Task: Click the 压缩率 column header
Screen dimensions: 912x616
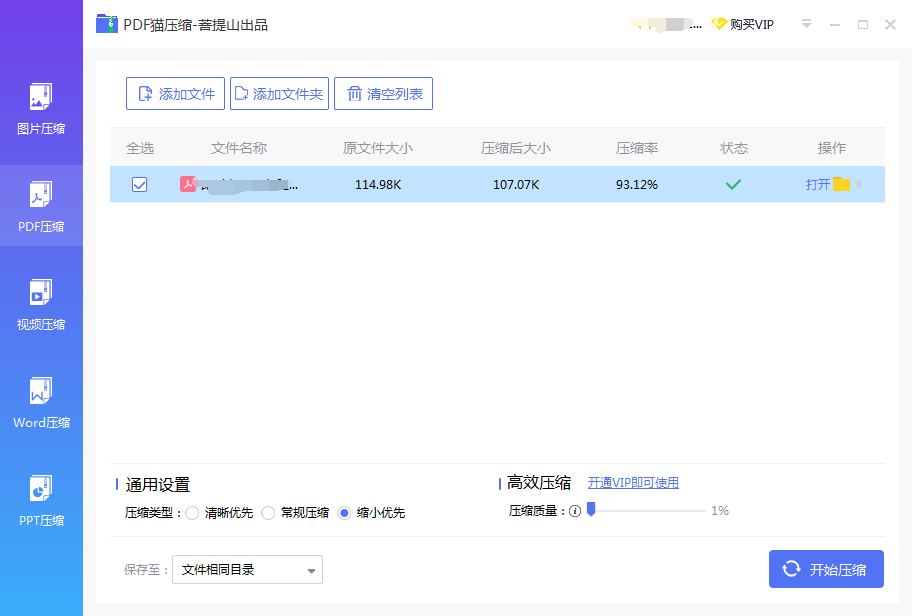Action: [637, 148]
